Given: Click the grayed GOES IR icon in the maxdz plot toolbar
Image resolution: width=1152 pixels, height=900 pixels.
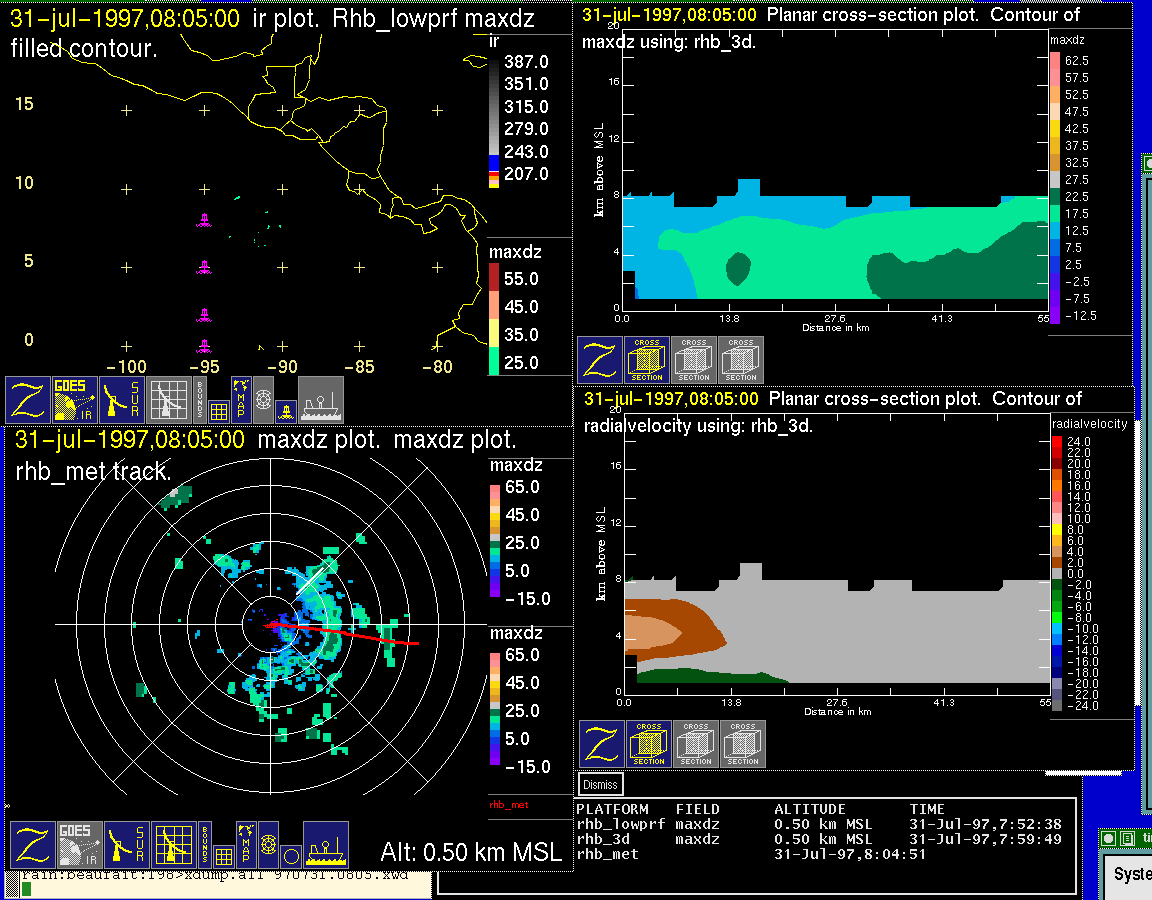Looking at the screenshot, I should 79,845.
